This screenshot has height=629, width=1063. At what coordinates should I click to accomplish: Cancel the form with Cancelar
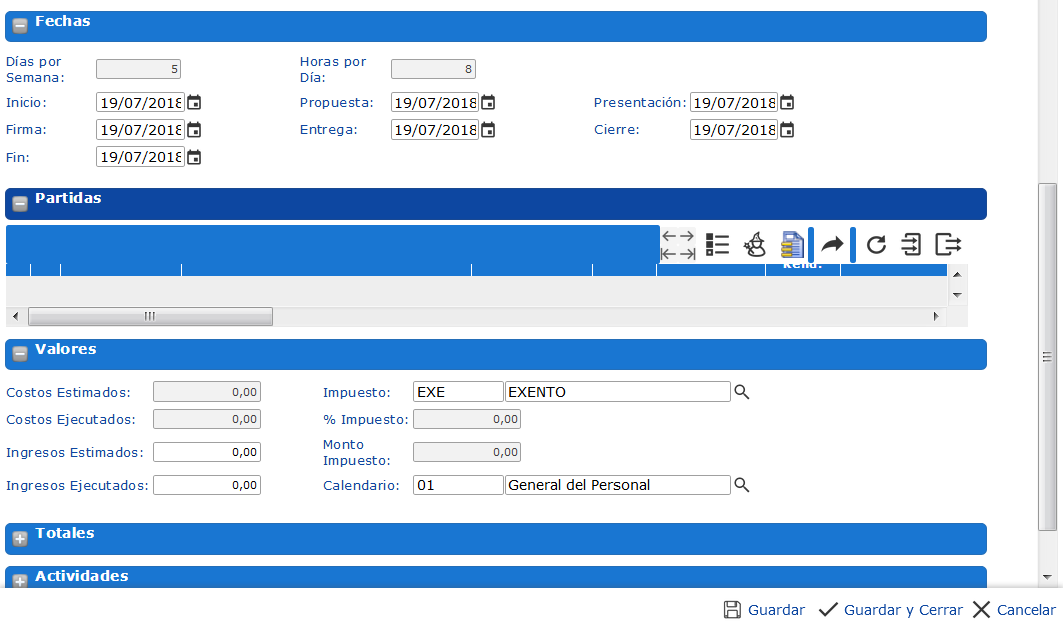(1013, 610)
